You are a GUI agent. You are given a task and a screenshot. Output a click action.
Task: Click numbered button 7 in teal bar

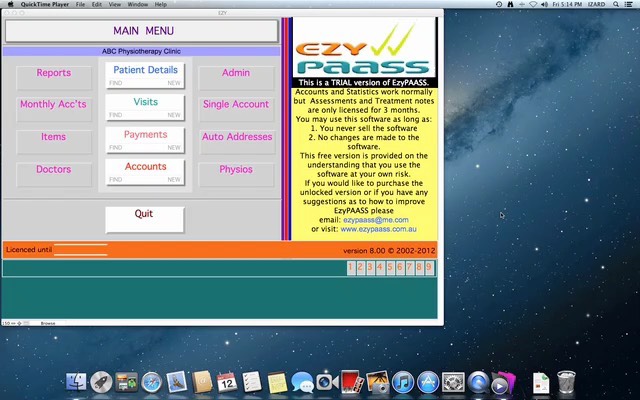tap(409, 268)
